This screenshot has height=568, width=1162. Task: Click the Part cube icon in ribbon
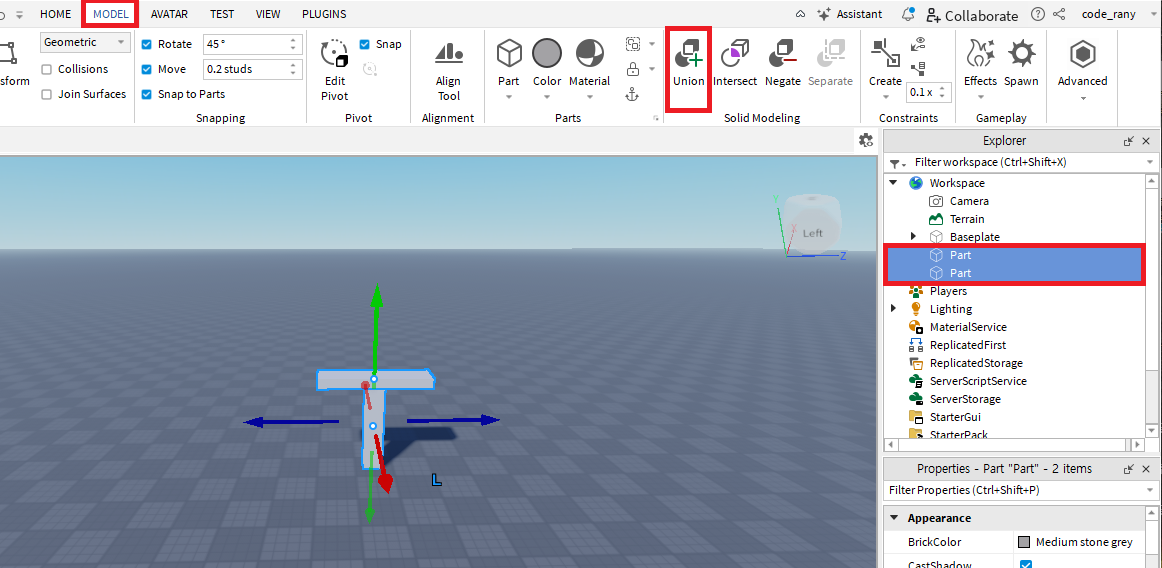click(x=509, y=53)
